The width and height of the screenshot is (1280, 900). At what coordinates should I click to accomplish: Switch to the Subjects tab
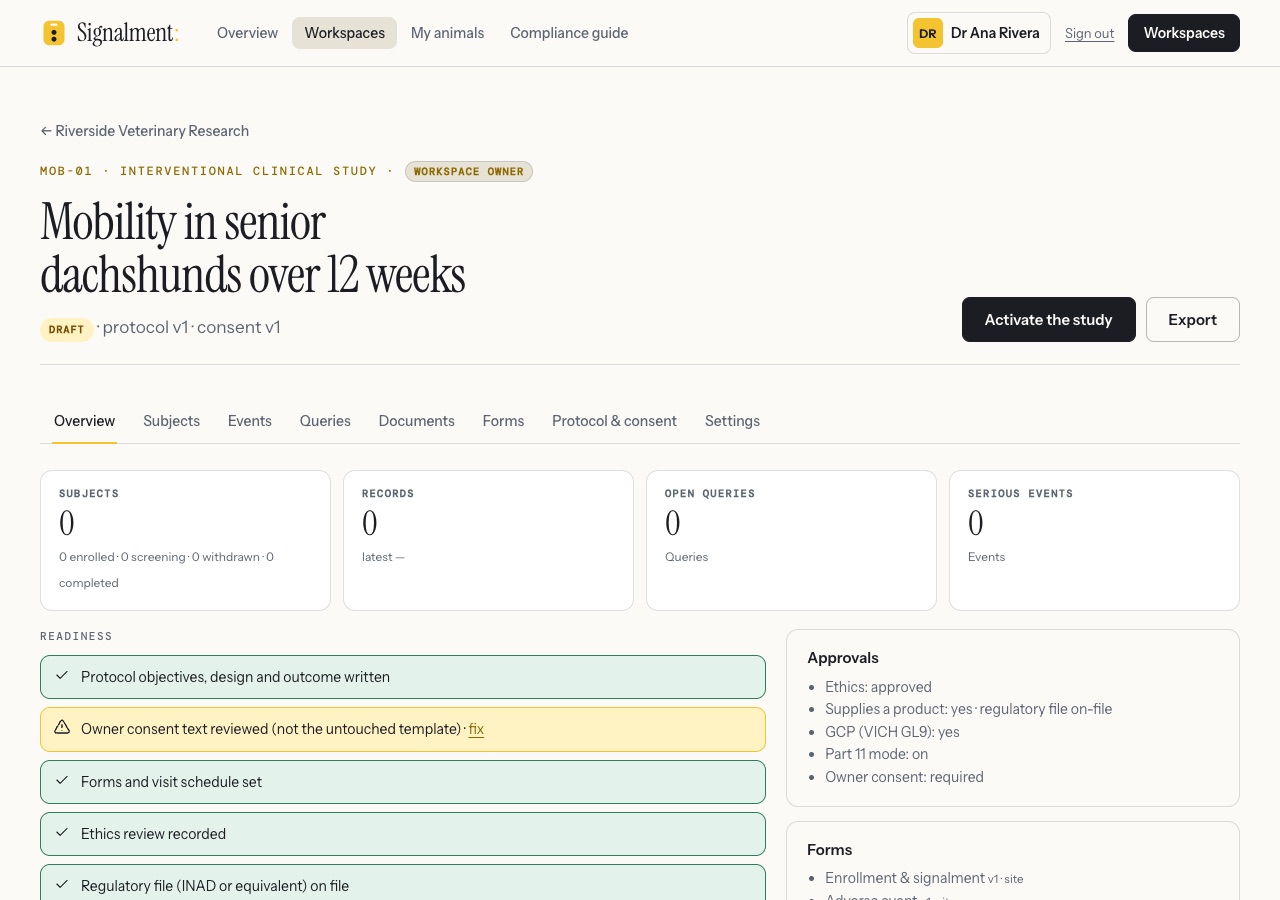pos(171,421)
